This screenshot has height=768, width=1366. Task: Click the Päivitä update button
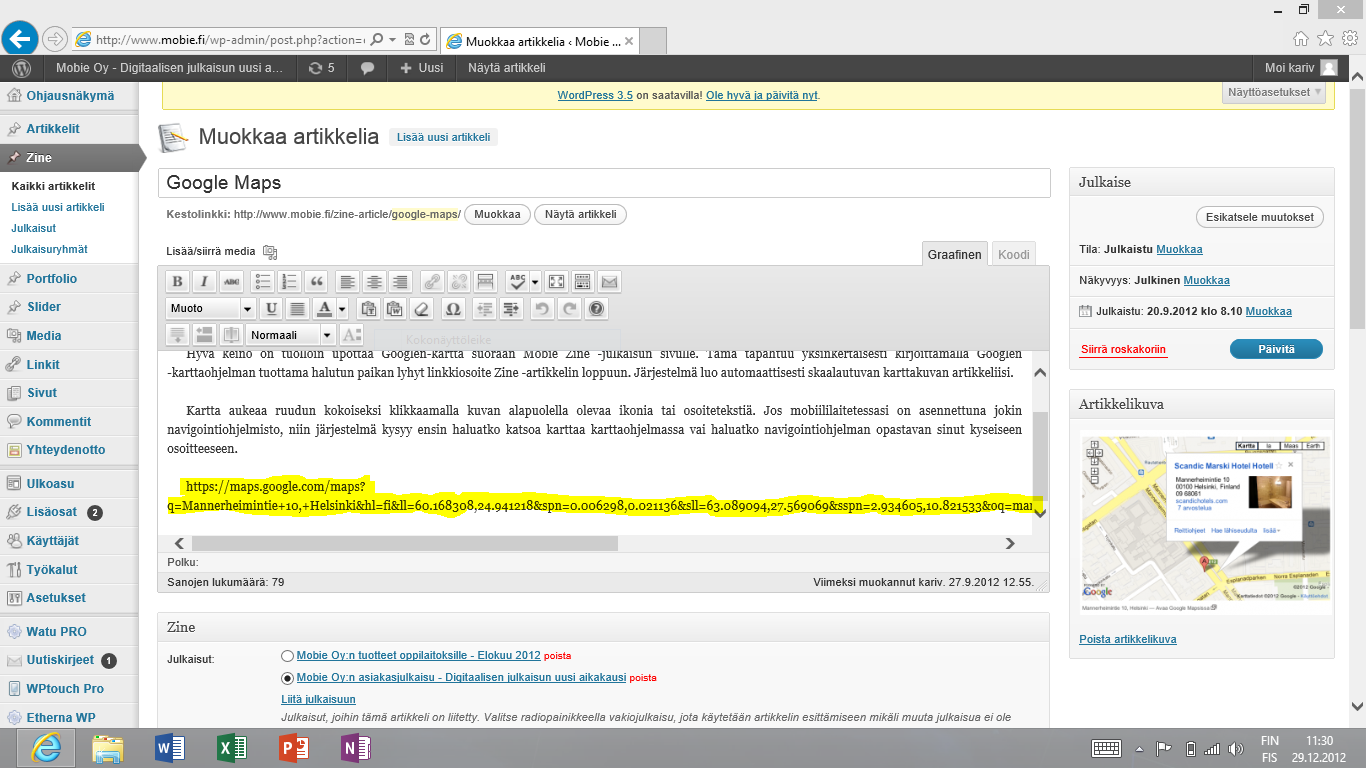1275,349
